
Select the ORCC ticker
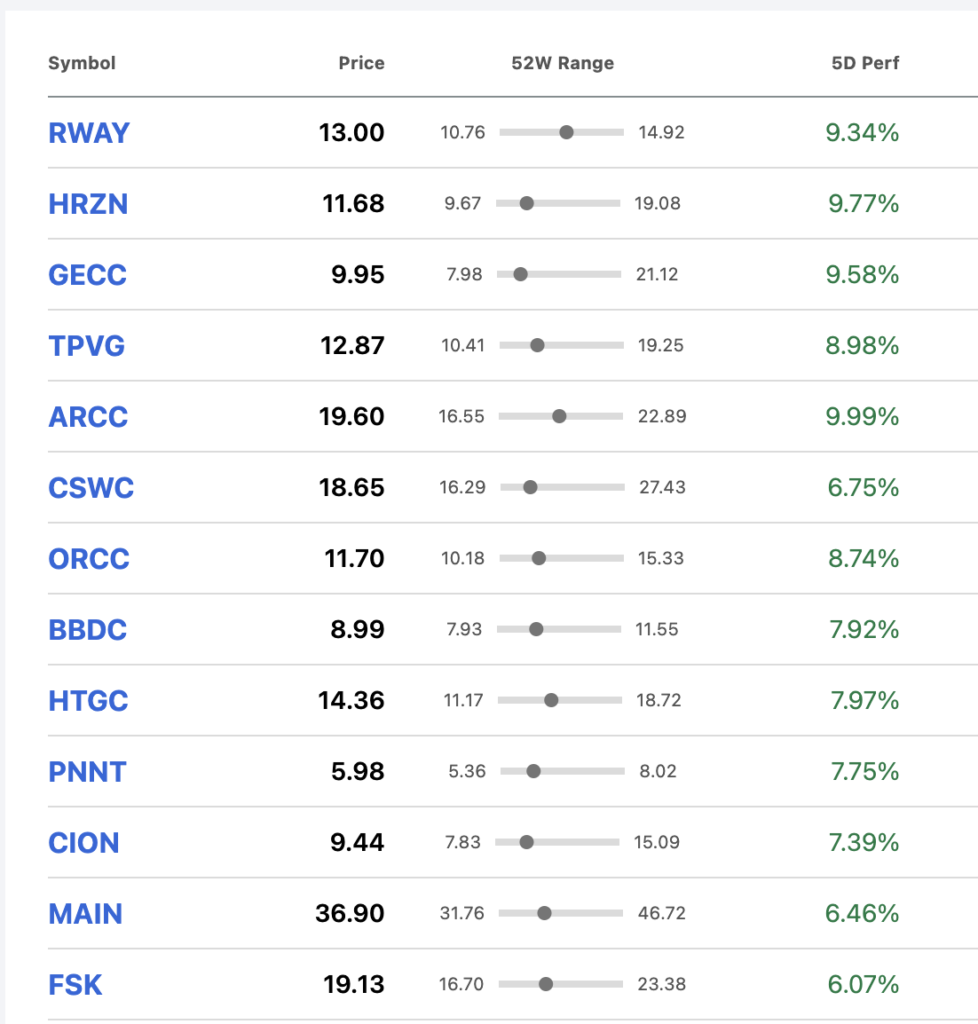pyautogui.click(x=89, y=558)
